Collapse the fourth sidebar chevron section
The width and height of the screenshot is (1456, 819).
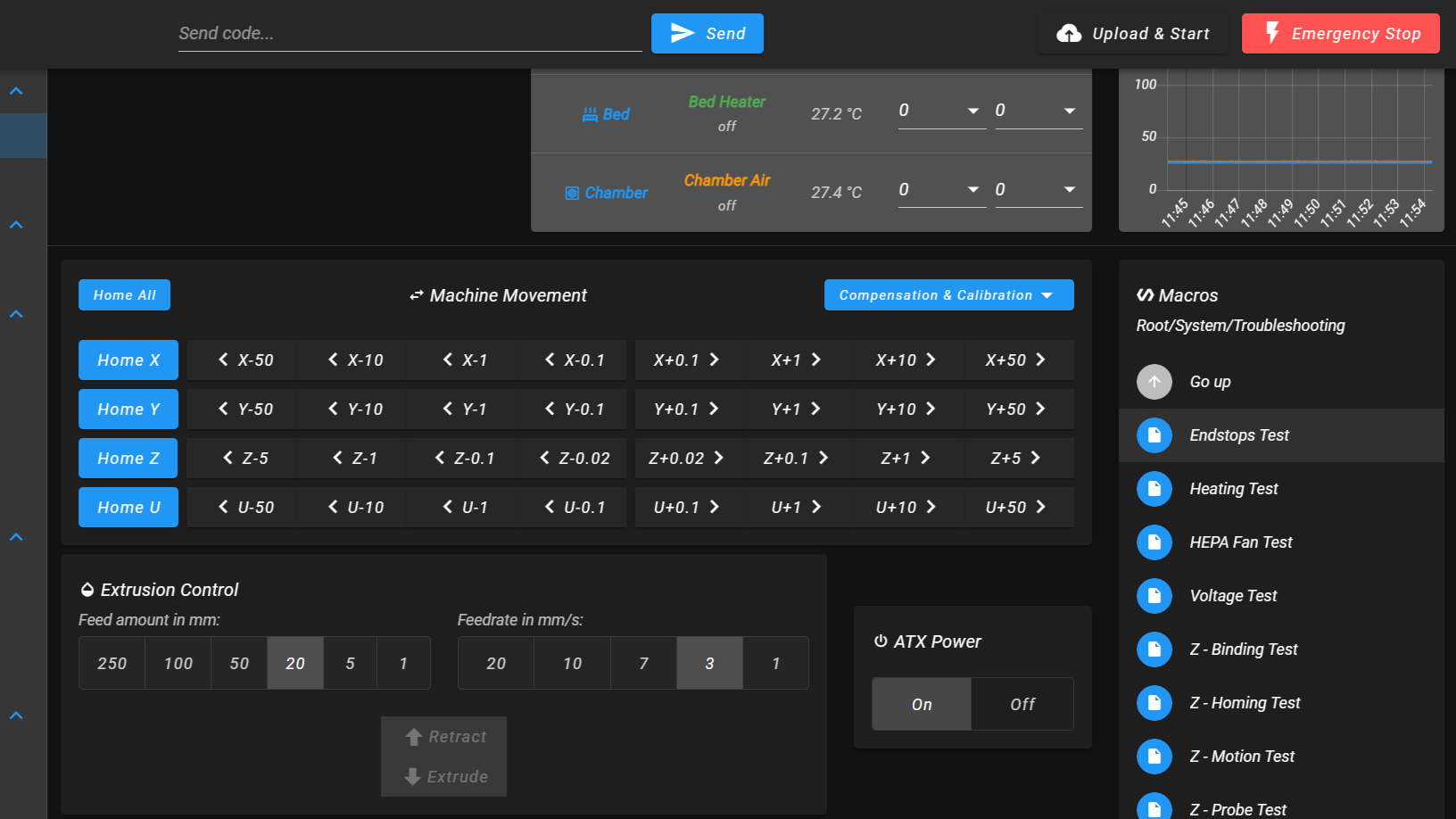[x=16, y=537]
